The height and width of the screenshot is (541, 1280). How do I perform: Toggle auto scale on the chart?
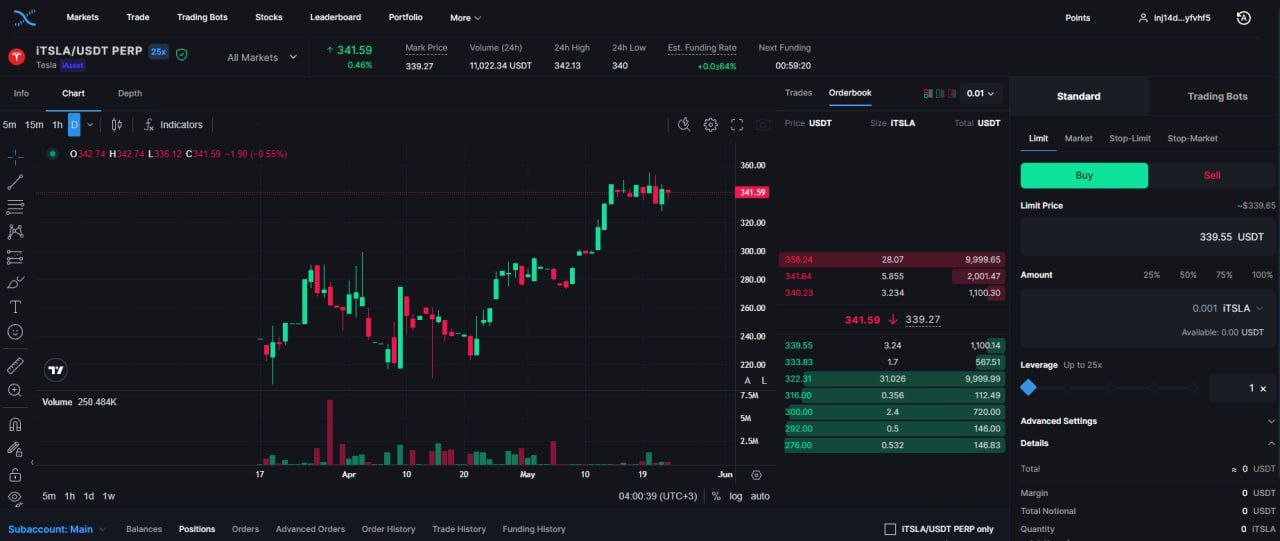pos(760,496)
